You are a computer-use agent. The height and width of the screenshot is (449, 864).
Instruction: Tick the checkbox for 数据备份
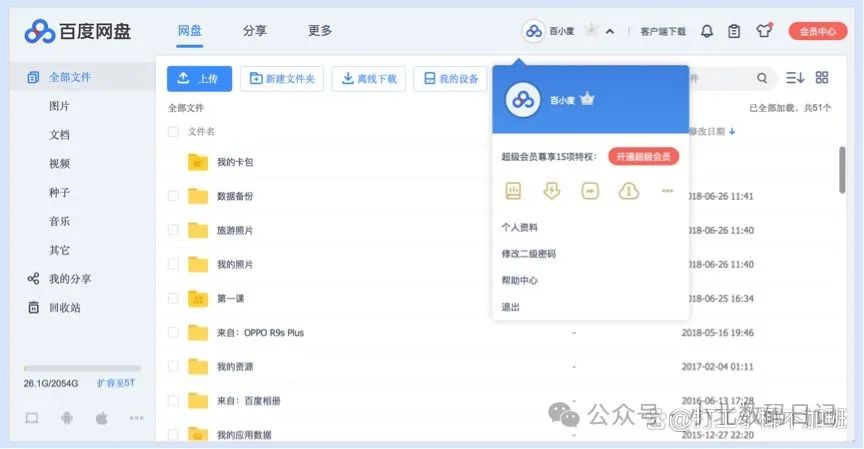(x=173, y=196)
